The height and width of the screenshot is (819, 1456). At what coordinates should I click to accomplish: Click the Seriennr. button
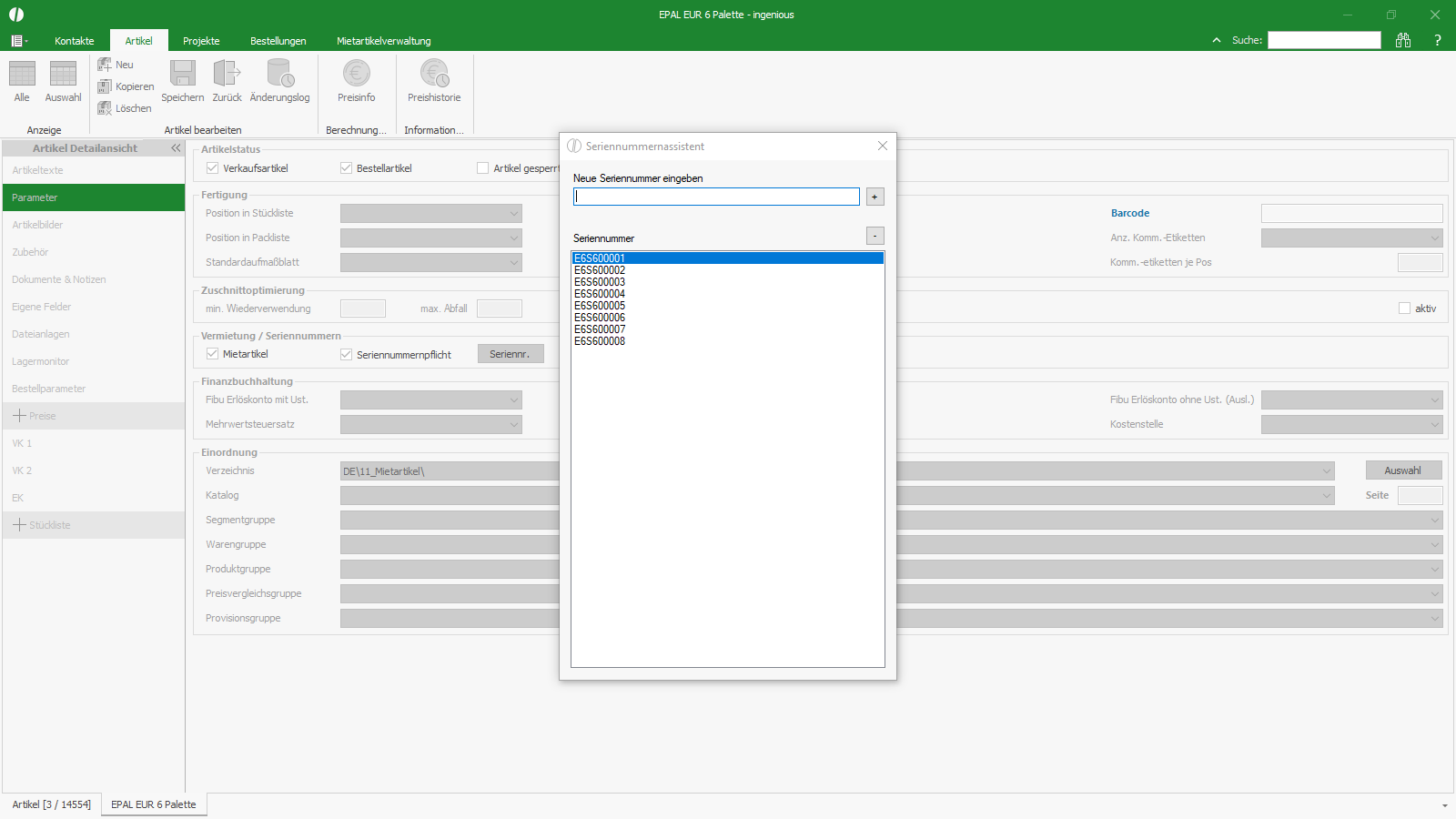coord(511,354)
